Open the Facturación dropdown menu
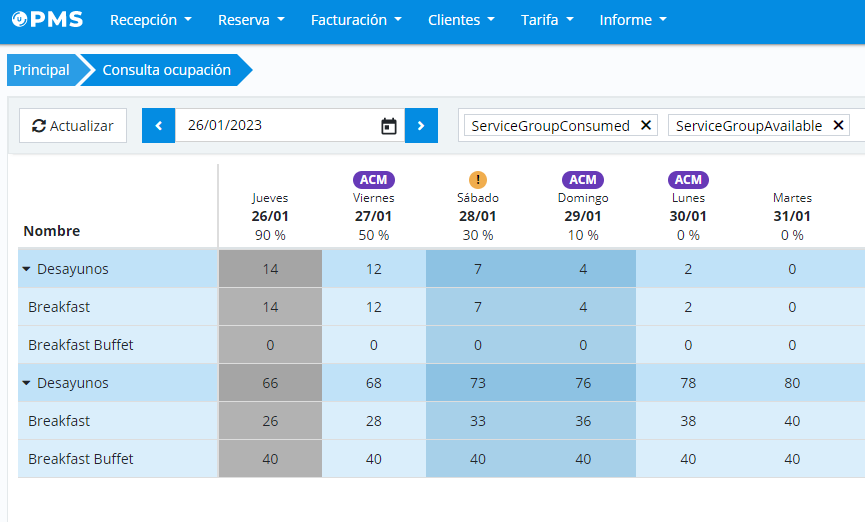The height and width of the screenshot is (522, 865). click(x=356, y=20)
